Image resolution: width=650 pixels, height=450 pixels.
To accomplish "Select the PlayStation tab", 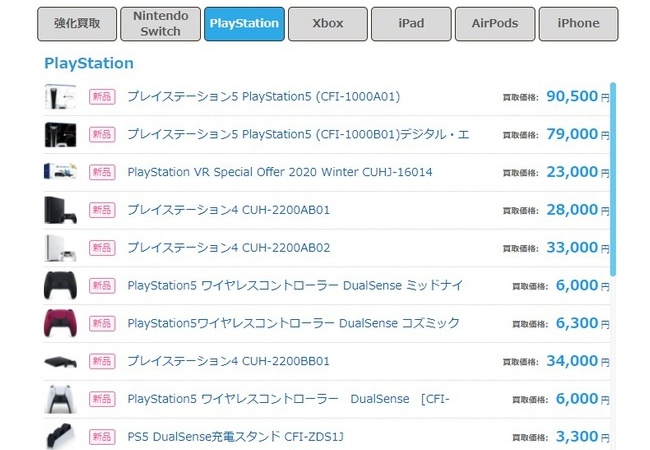I will pos(244,24).
